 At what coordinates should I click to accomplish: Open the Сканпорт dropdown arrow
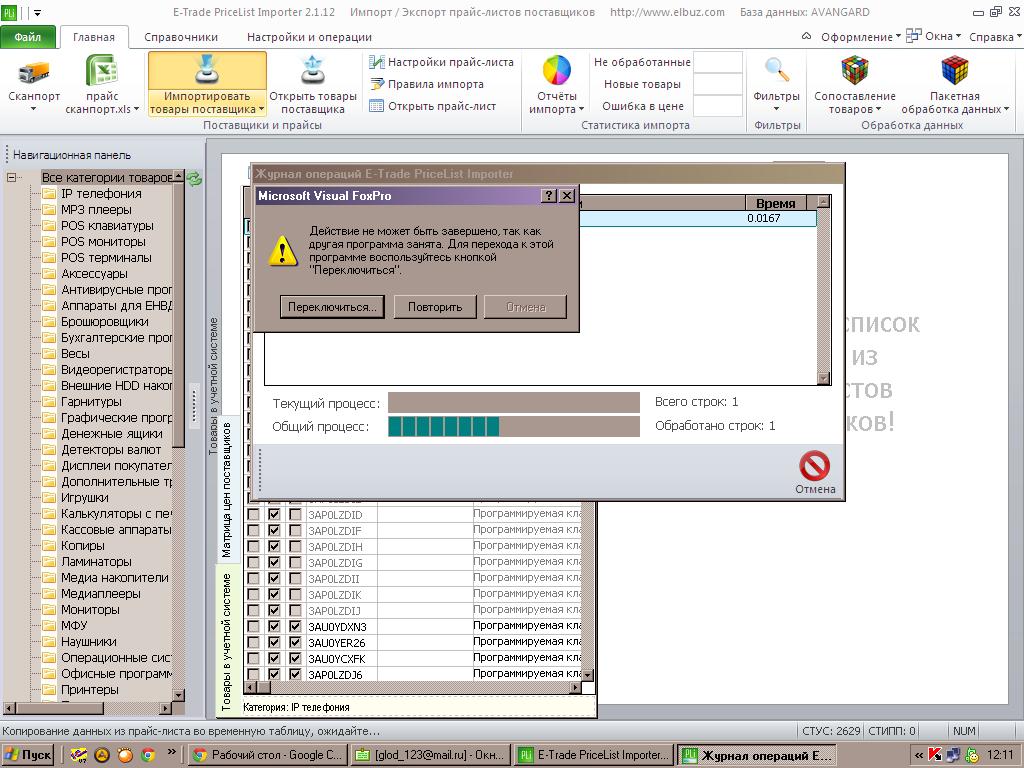[x=34, y=110]
